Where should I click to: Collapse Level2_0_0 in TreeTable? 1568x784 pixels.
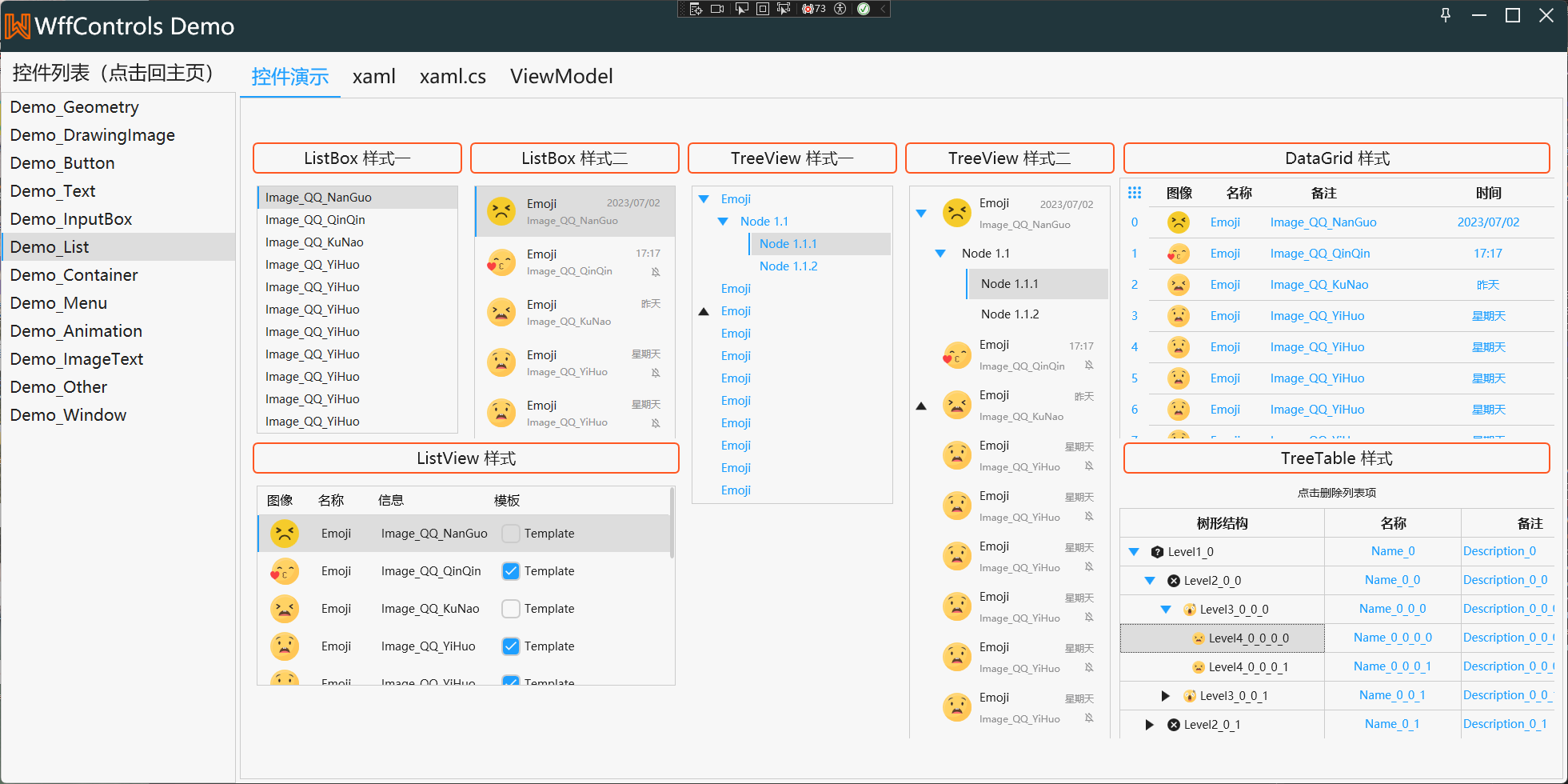tap(1150, 581)
